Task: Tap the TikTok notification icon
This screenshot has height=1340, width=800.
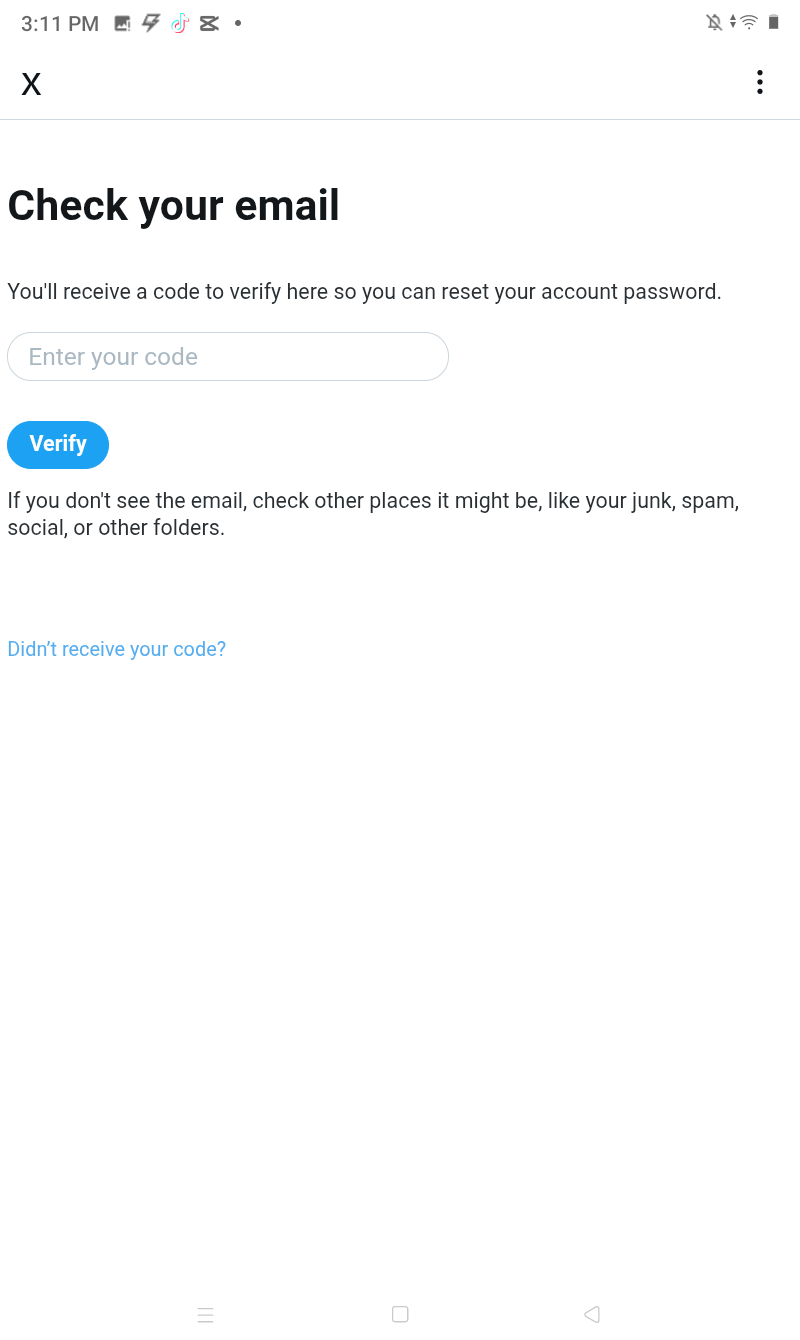Action: point(180,23)
